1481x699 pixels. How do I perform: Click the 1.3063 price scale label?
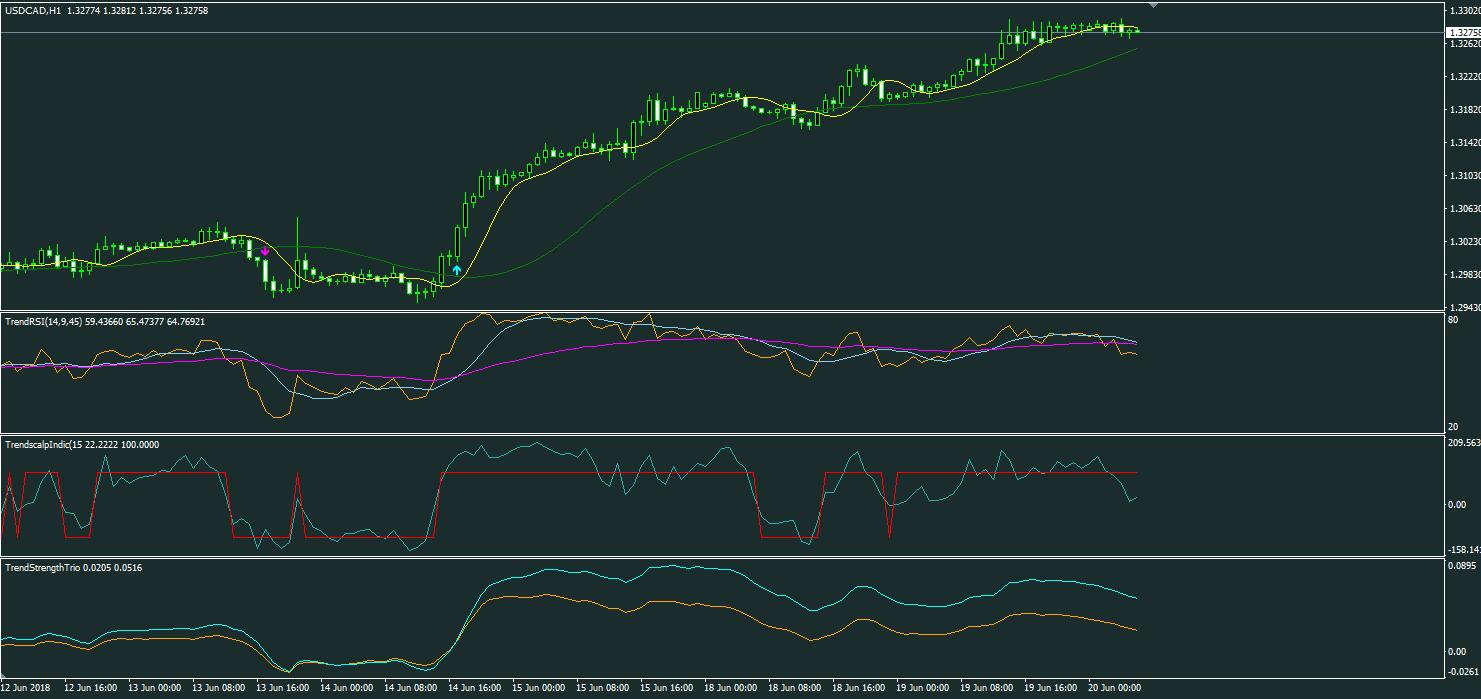coord(1461,209)
